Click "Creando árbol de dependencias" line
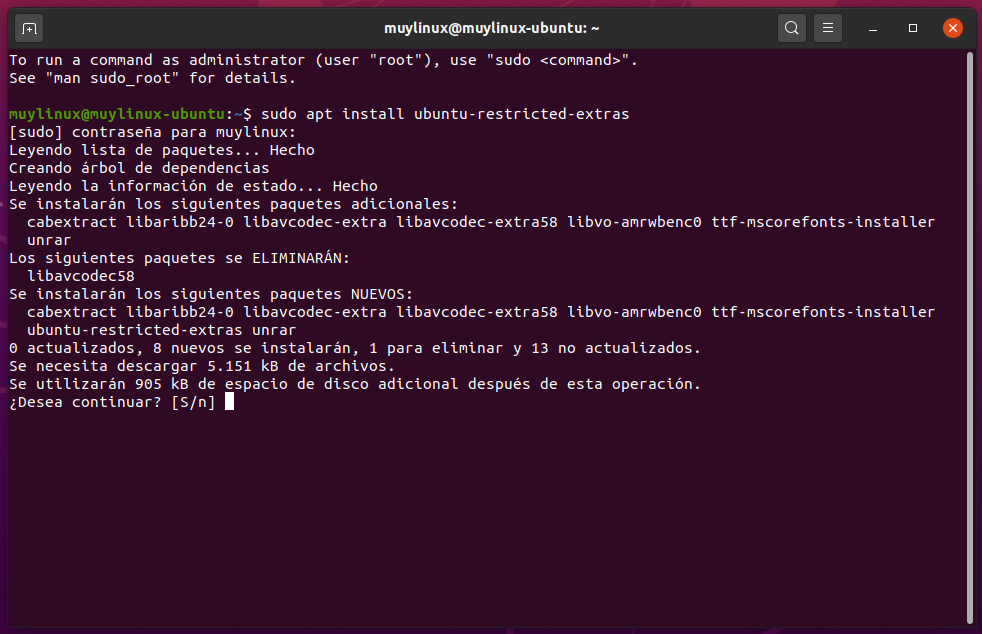The height and width of the screenshot is (634, 982). click(139, 168)
